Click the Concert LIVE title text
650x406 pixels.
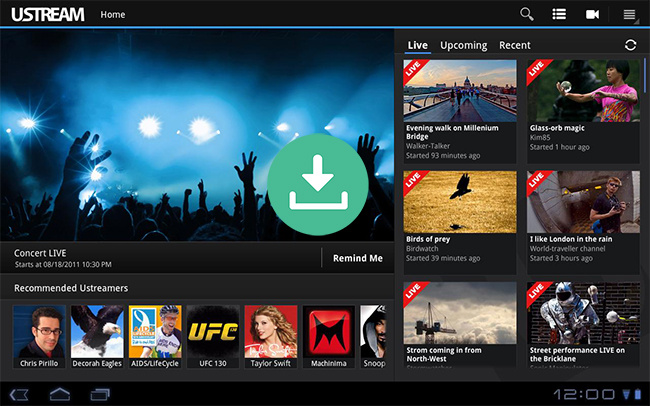coord(40,253)
